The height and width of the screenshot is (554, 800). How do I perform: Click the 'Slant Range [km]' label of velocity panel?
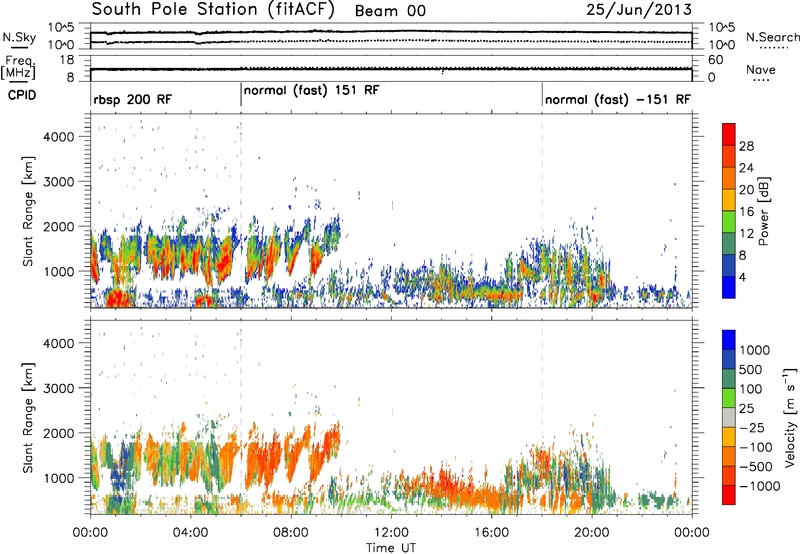pyautogui.click(x=28, y=418)
